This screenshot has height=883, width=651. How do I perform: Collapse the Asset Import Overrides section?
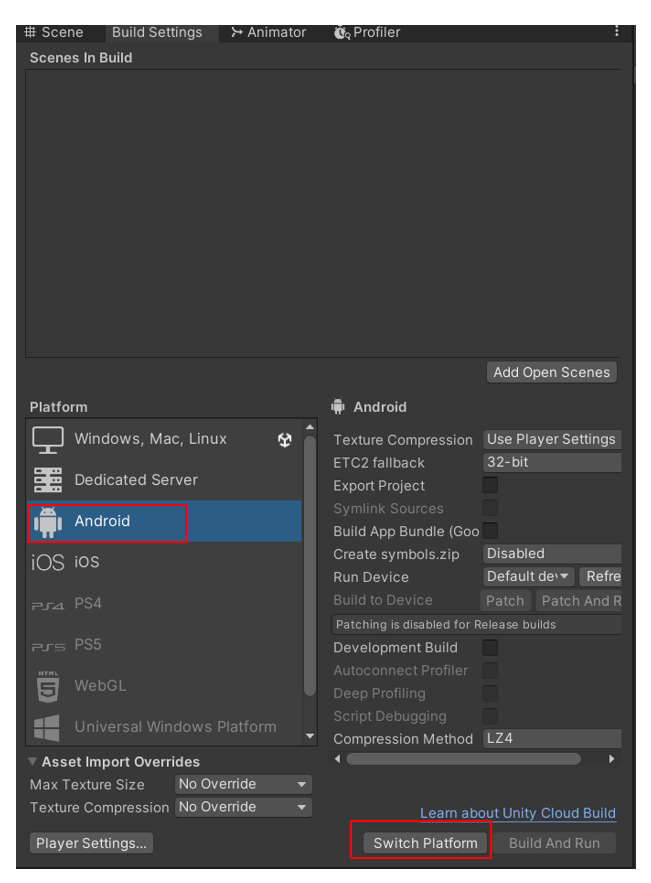pos(33,762)
